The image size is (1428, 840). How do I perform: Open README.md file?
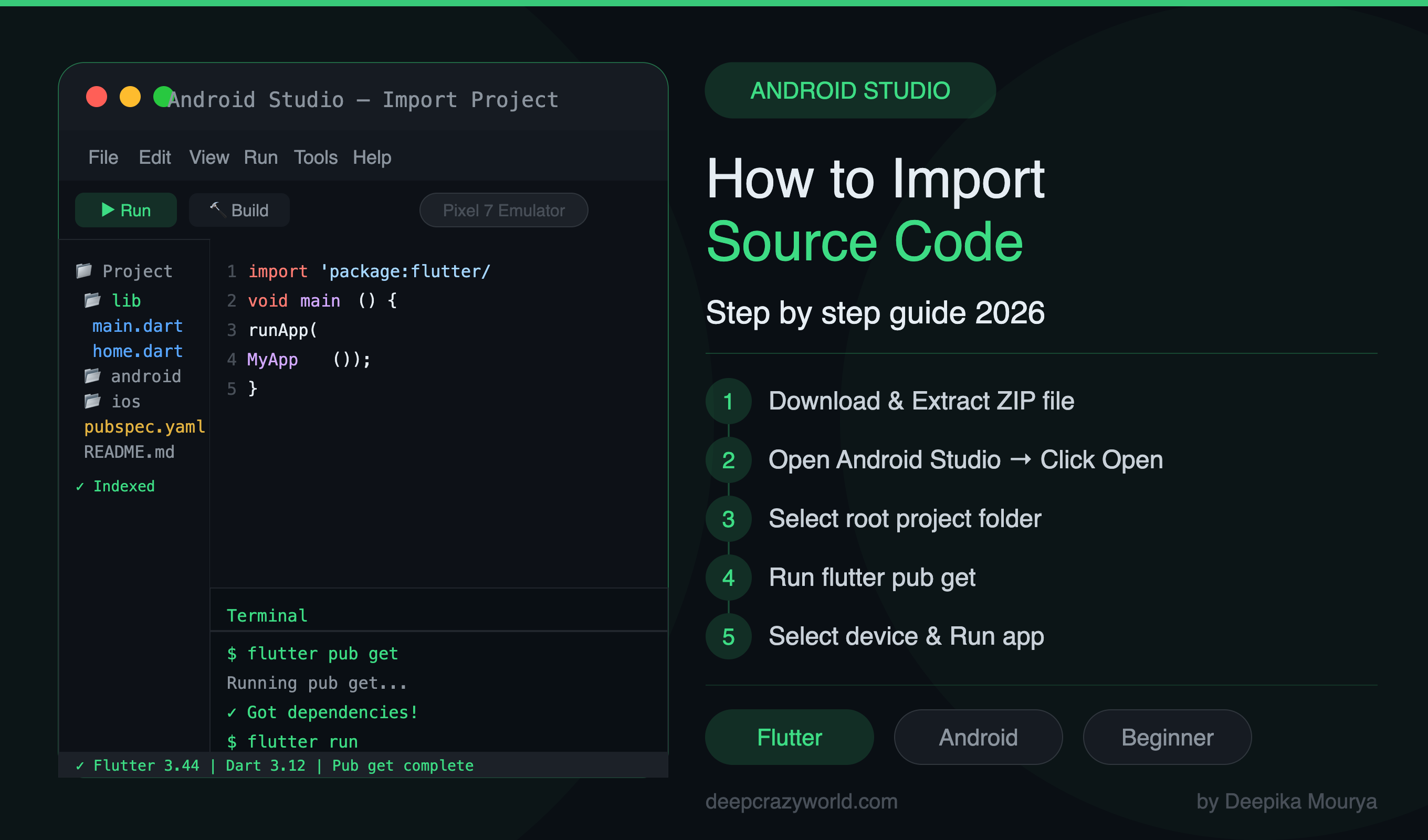pyautogui.click(x=129, y=451)
